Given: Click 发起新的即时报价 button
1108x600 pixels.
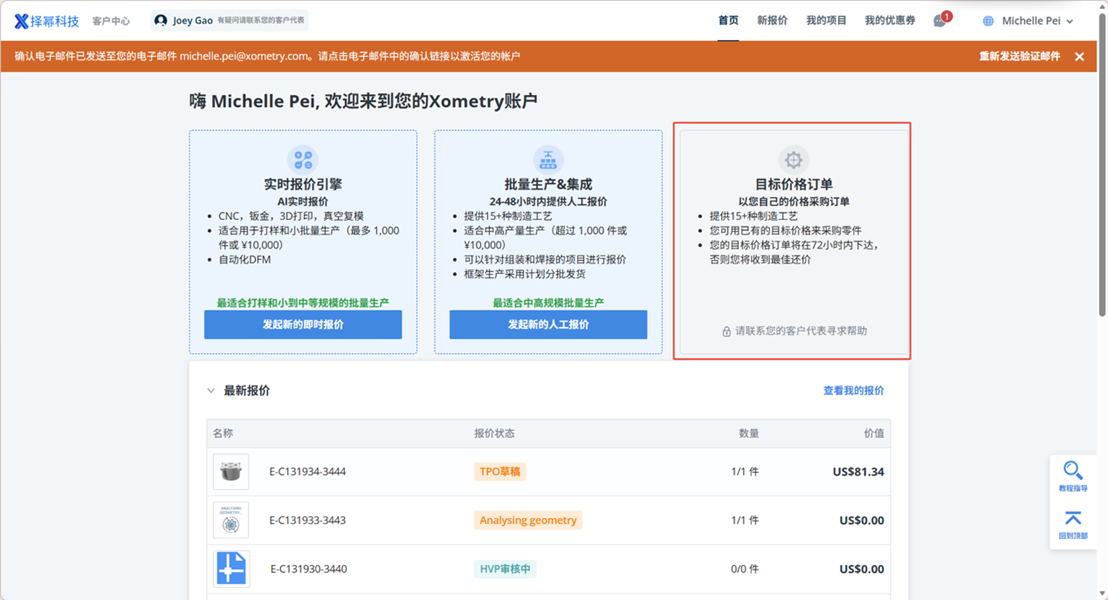Looking at the screenshot, I should point(303,325).
